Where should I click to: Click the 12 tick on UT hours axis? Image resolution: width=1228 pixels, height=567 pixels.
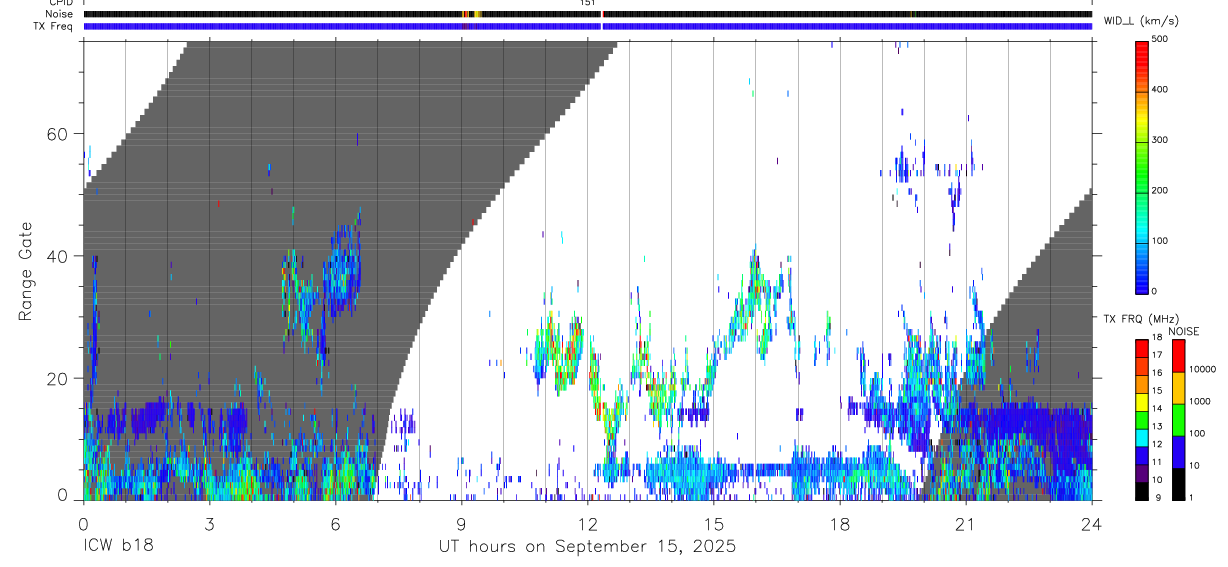[587, 523]
